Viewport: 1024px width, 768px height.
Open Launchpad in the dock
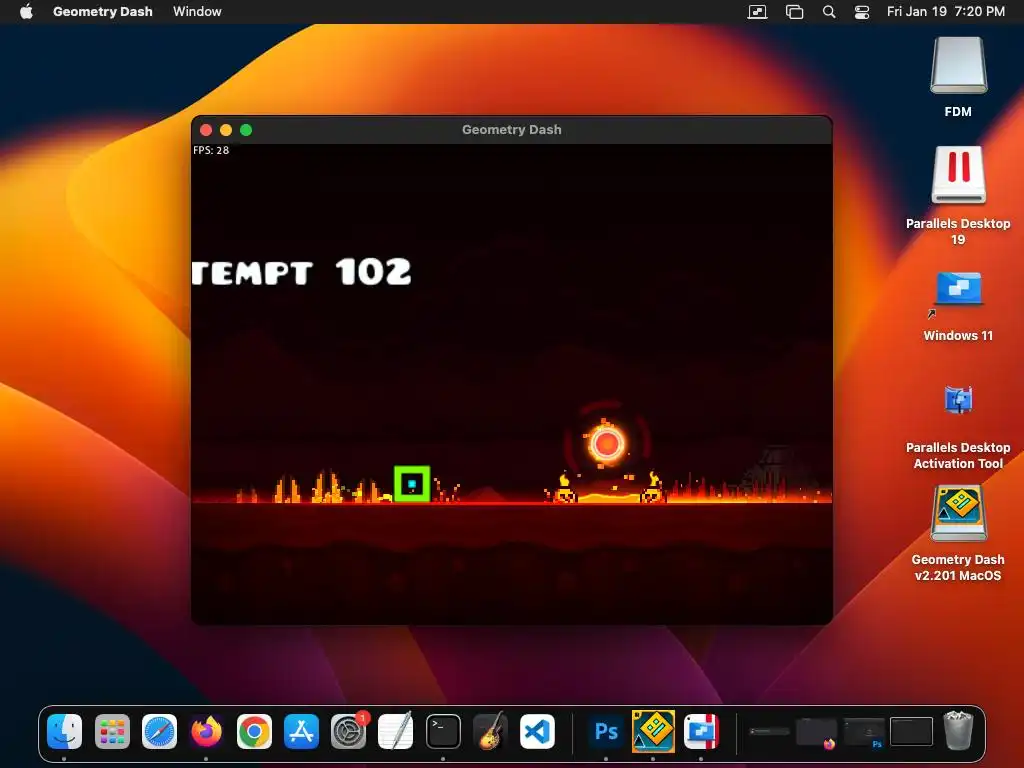click(112, 731)
